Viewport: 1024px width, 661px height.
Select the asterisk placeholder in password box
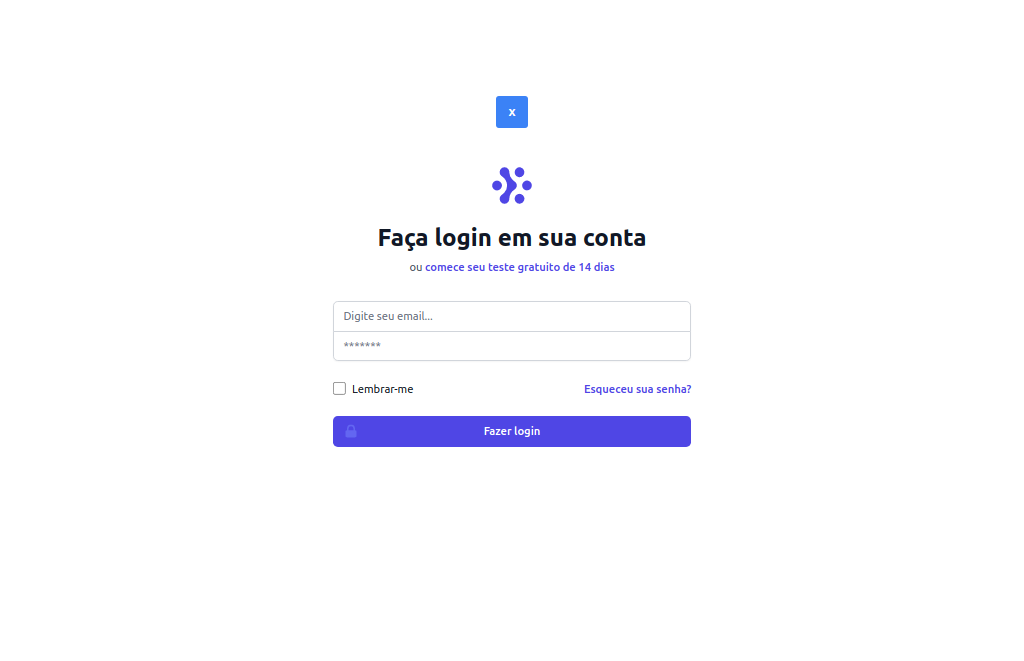click(362, 345)
